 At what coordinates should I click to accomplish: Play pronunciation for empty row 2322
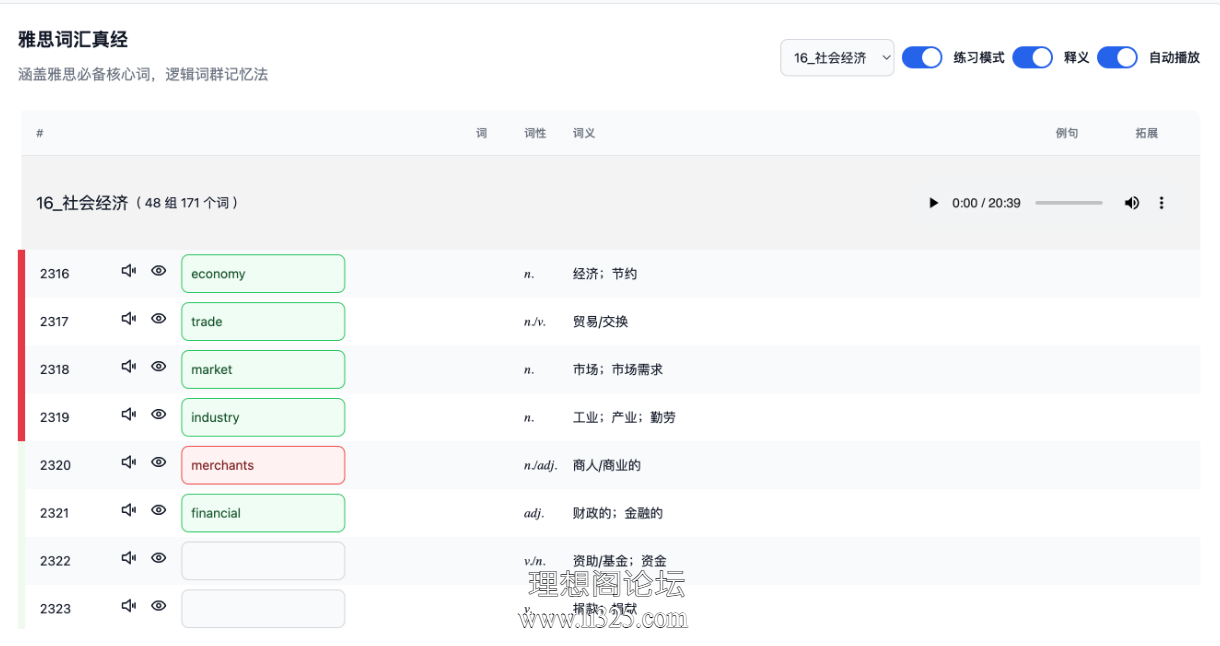pyautogui.click(x=128, y=558)
